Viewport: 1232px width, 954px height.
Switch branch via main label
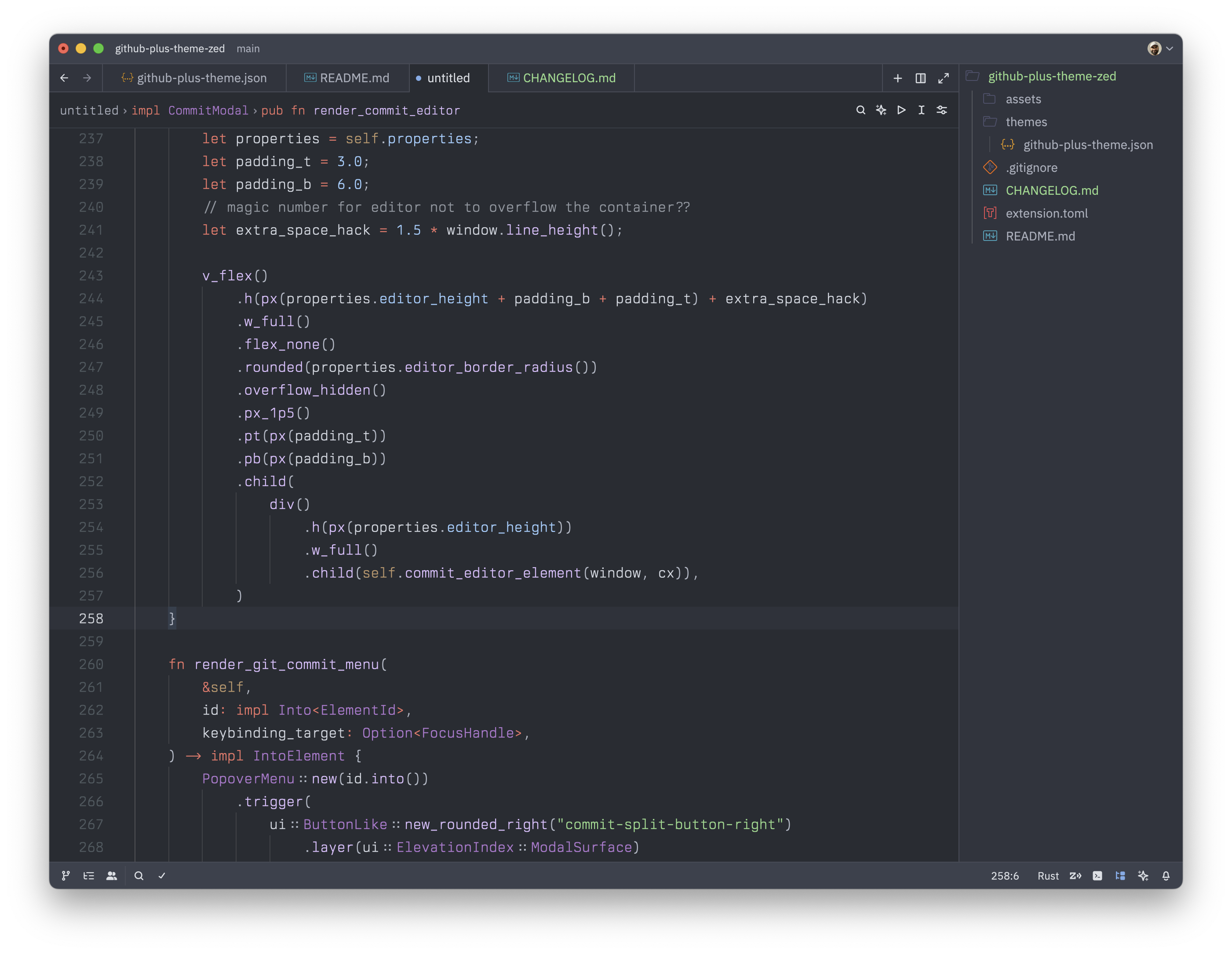pos(248,48)
